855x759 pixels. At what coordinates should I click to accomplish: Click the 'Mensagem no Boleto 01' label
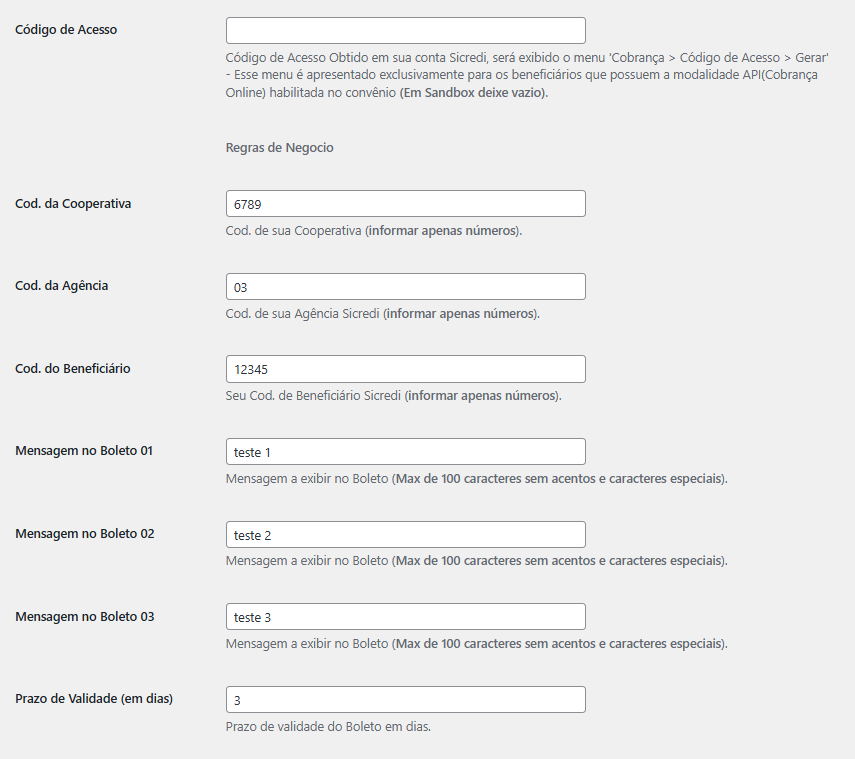[84, 451]
